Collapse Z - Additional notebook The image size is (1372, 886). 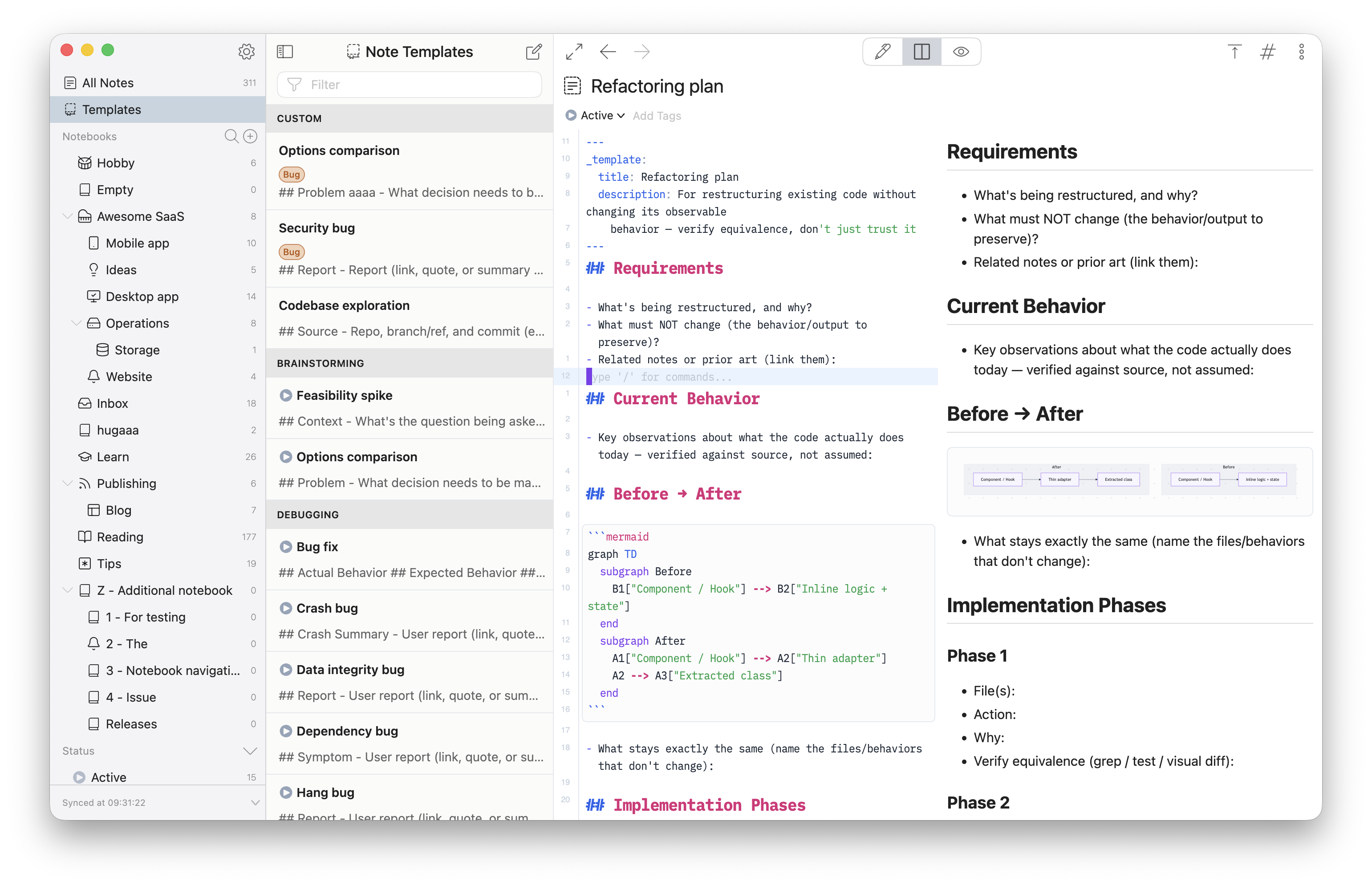[67, 590]
